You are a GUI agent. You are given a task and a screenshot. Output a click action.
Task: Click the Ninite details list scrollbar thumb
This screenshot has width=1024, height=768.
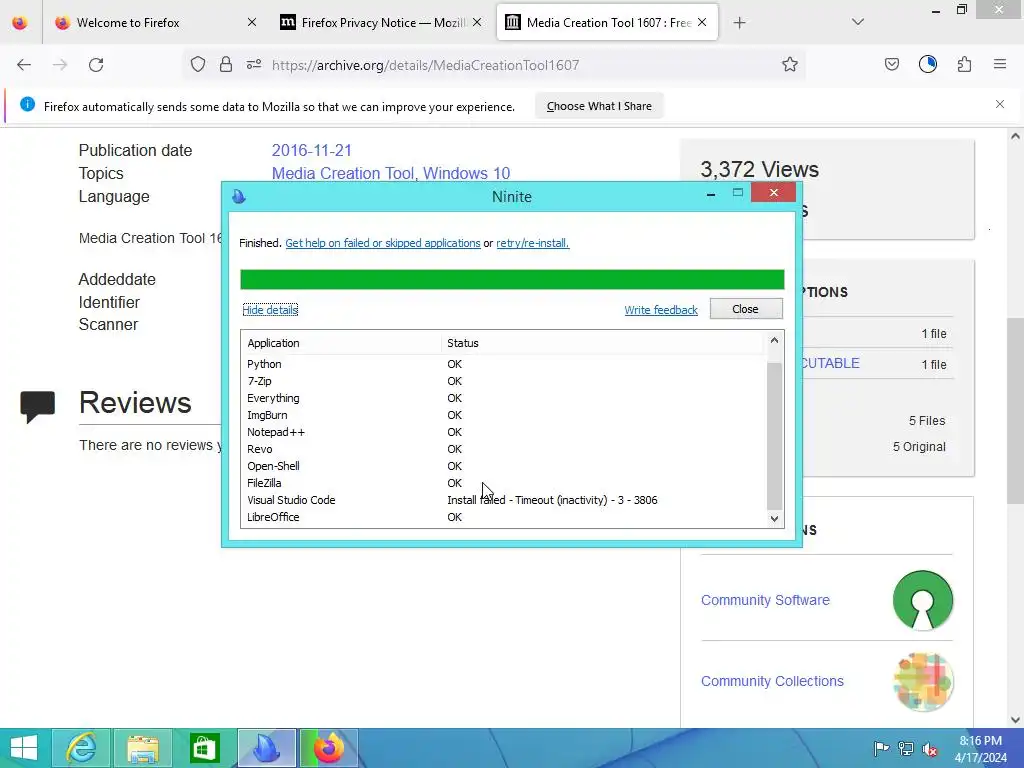coord(775,436)
